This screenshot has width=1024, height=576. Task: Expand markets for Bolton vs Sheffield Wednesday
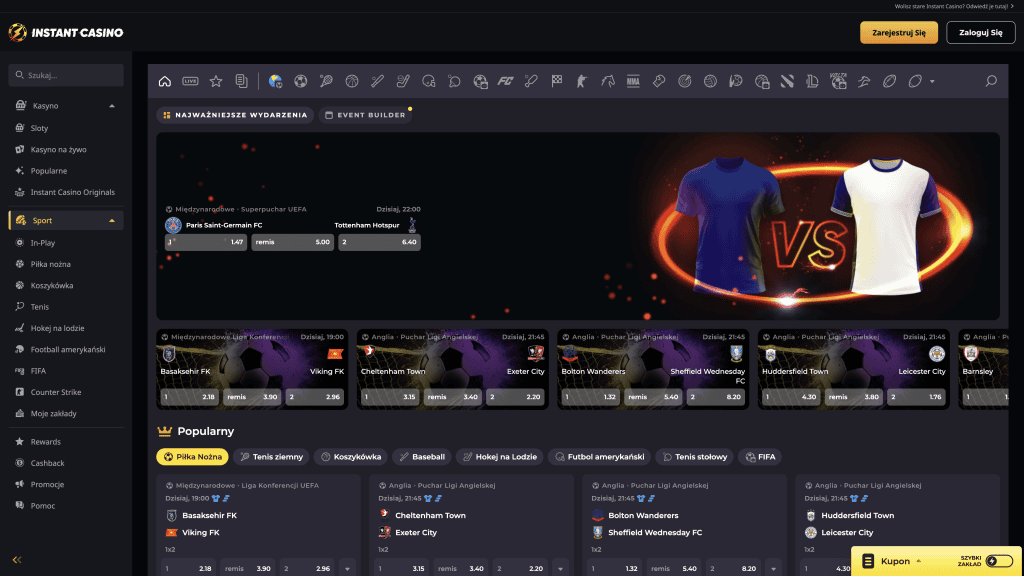(x=773, y=568)
